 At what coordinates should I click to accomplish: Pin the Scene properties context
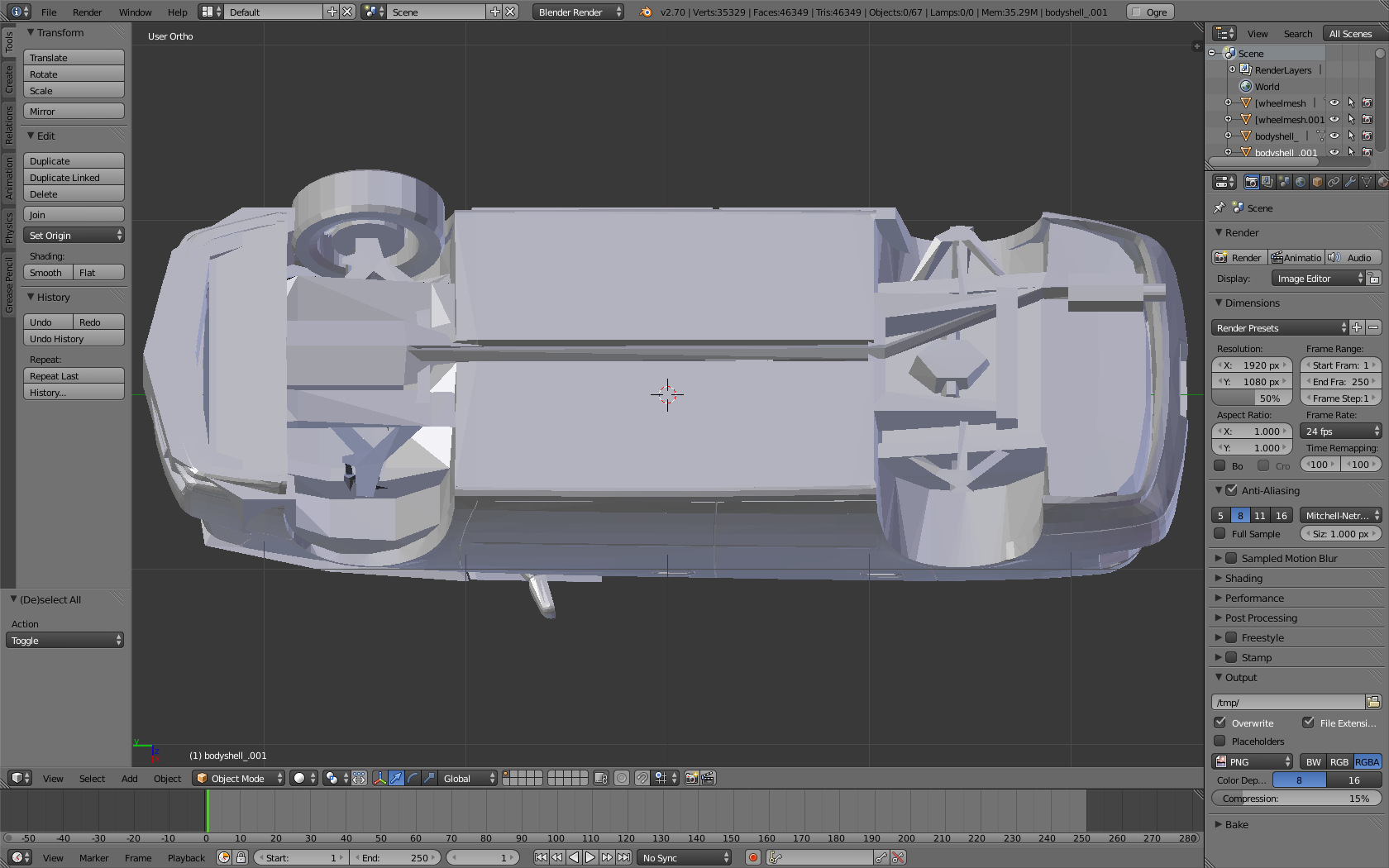click(x=1220, y=207)
